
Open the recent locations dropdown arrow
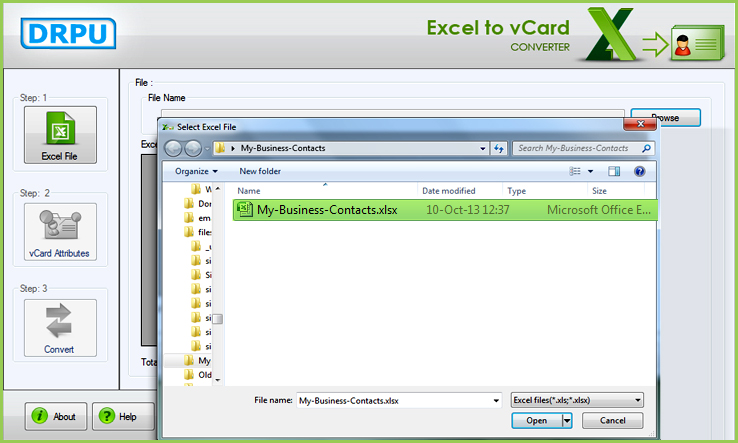[207, 149]
